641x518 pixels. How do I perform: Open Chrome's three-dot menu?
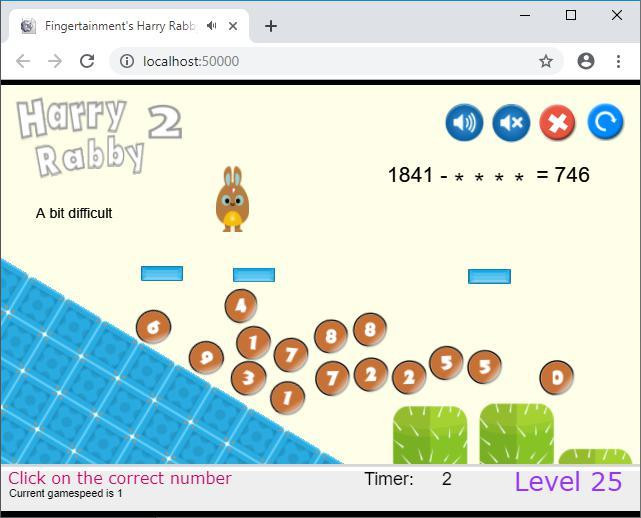point(618,61)
